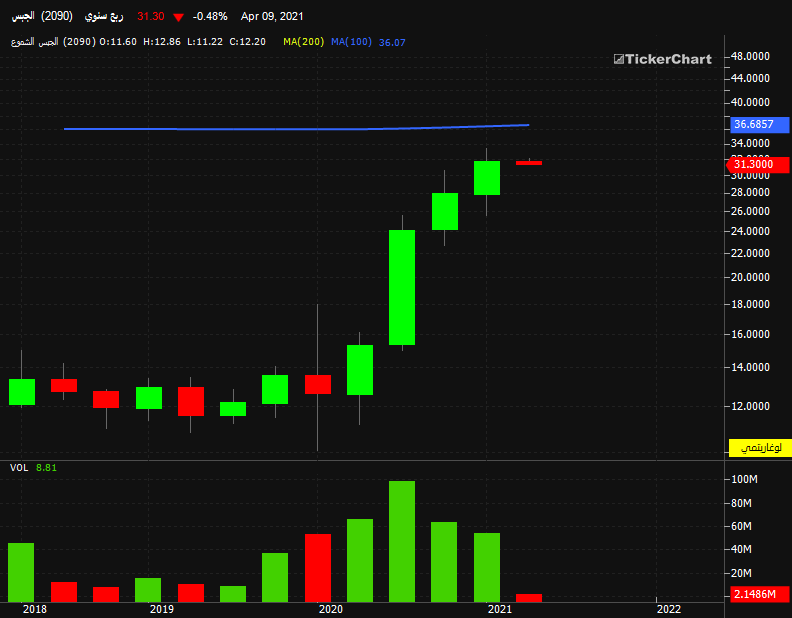Click the 48.0000 label on price axis
The height and width of the screenshot is (618, 792).
pyautogui.click(x=750, y=56)
